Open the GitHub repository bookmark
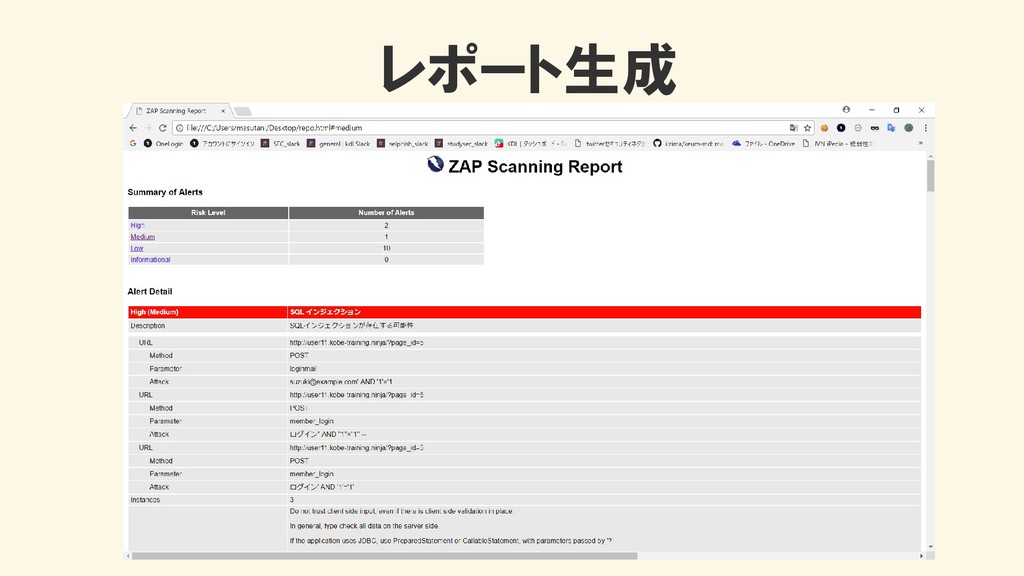The height and width of the screenshot is (576, 1024). pos(688,143)
